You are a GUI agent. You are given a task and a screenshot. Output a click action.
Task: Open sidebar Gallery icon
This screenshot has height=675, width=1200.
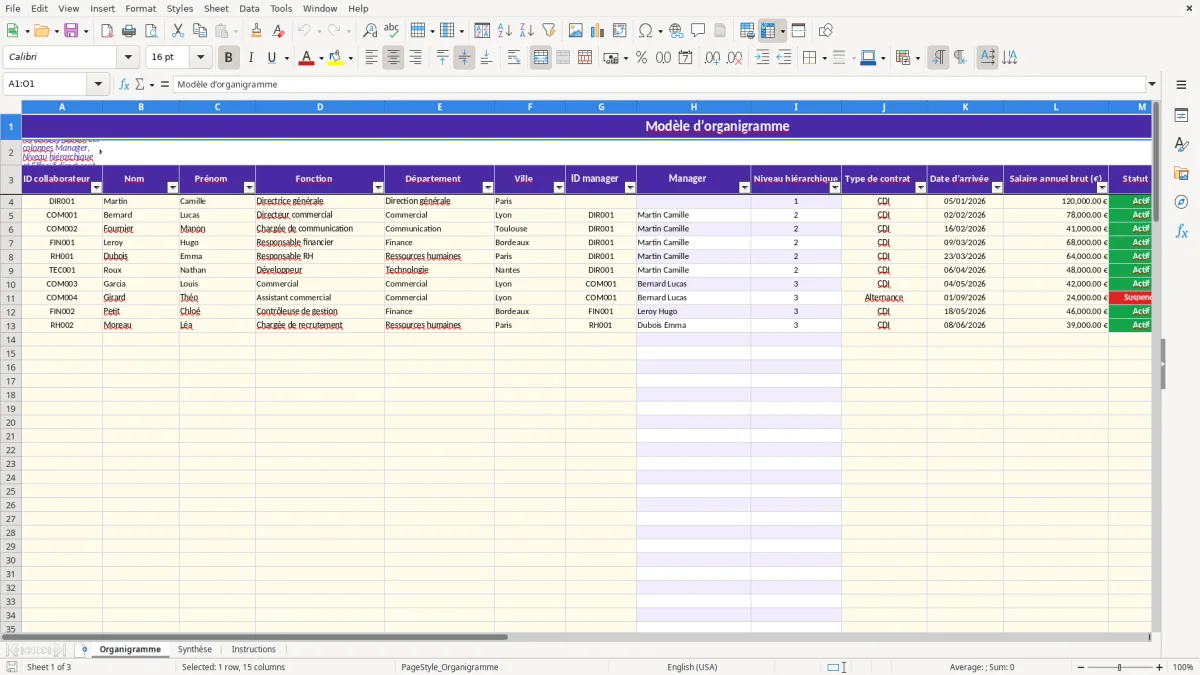click(1181, 174)
